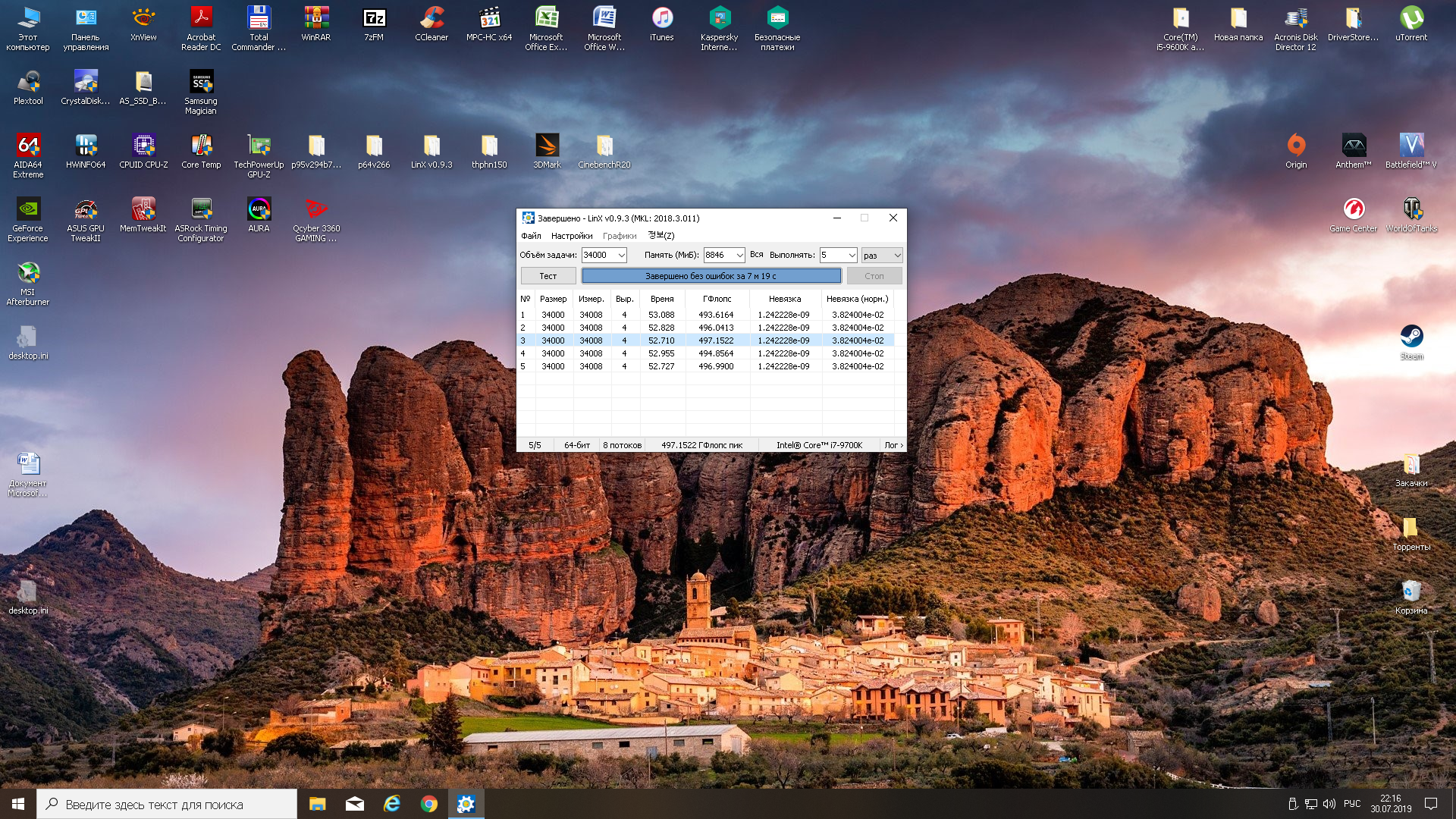Open the 'Настройки' menu in LinX

pos(571,236)
